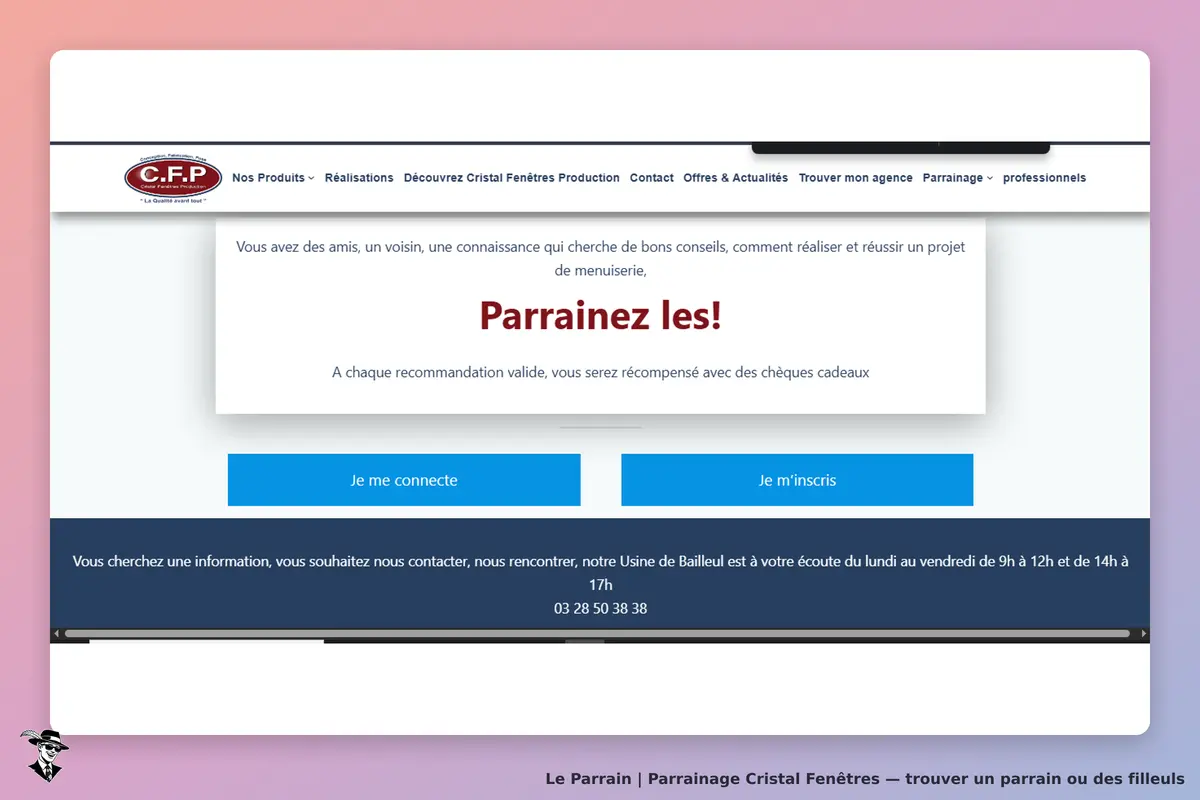The height and width of the screenshot is (800, 1200).
Task: Click the scrollbar left arrow
Action: coord(57,633)
